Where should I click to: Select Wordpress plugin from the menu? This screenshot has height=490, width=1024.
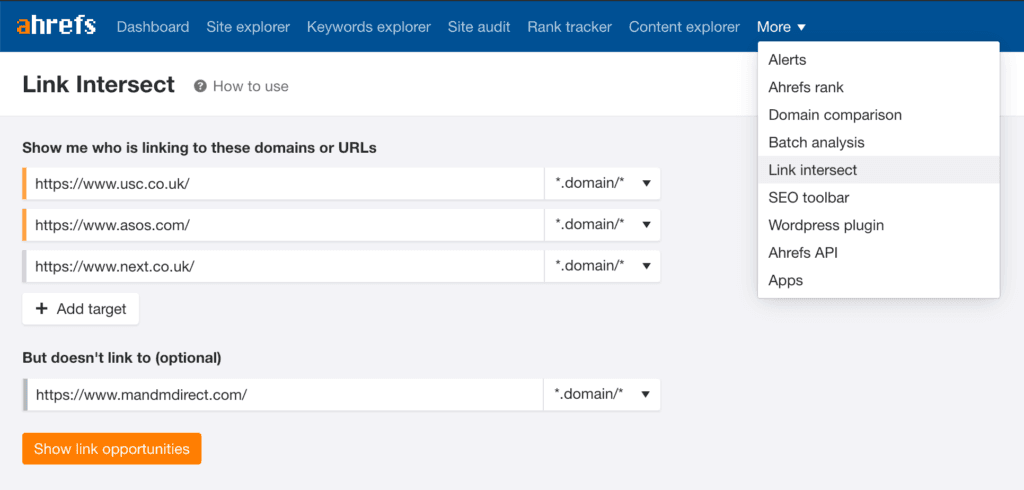tap(878, 225)
